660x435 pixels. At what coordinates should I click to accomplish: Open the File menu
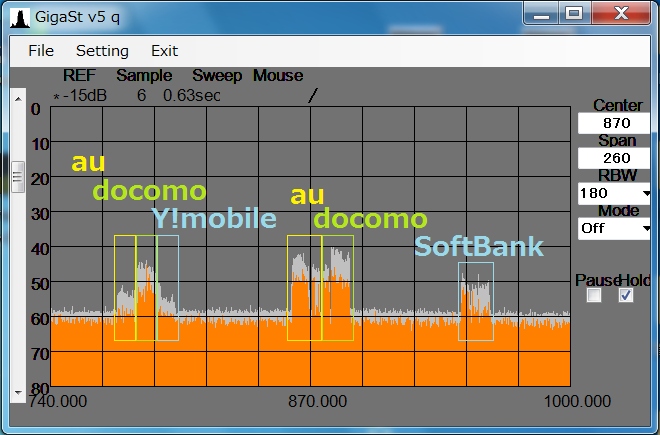[x=41, y=50]
